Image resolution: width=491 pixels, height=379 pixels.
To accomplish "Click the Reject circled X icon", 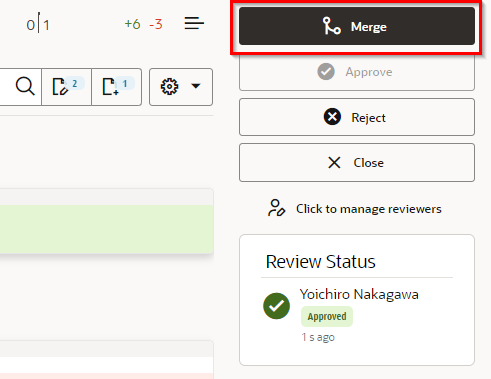I will click(x=332, y=117).
